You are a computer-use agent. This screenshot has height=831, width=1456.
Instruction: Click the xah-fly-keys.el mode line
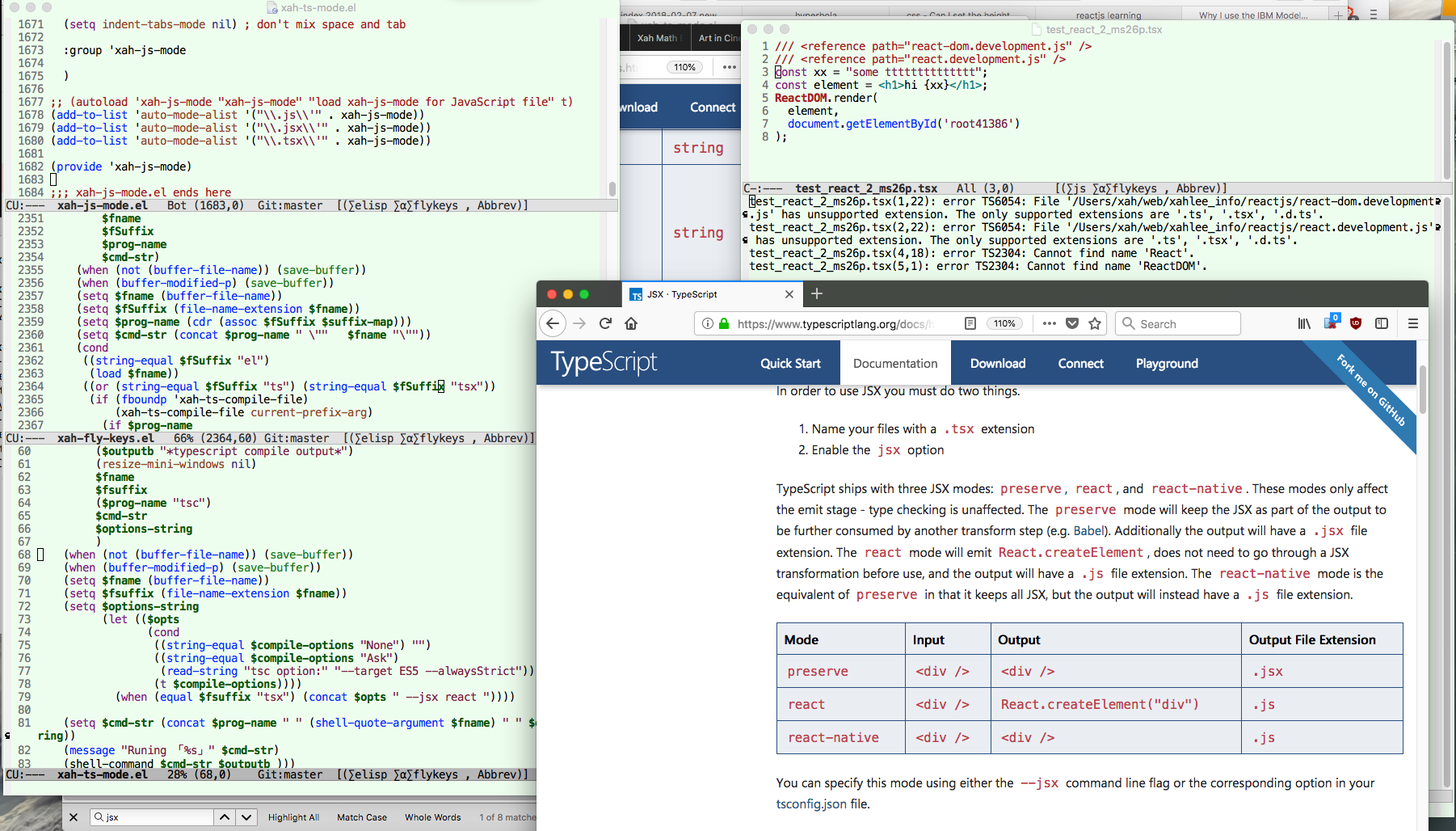[x=270, y=438]
